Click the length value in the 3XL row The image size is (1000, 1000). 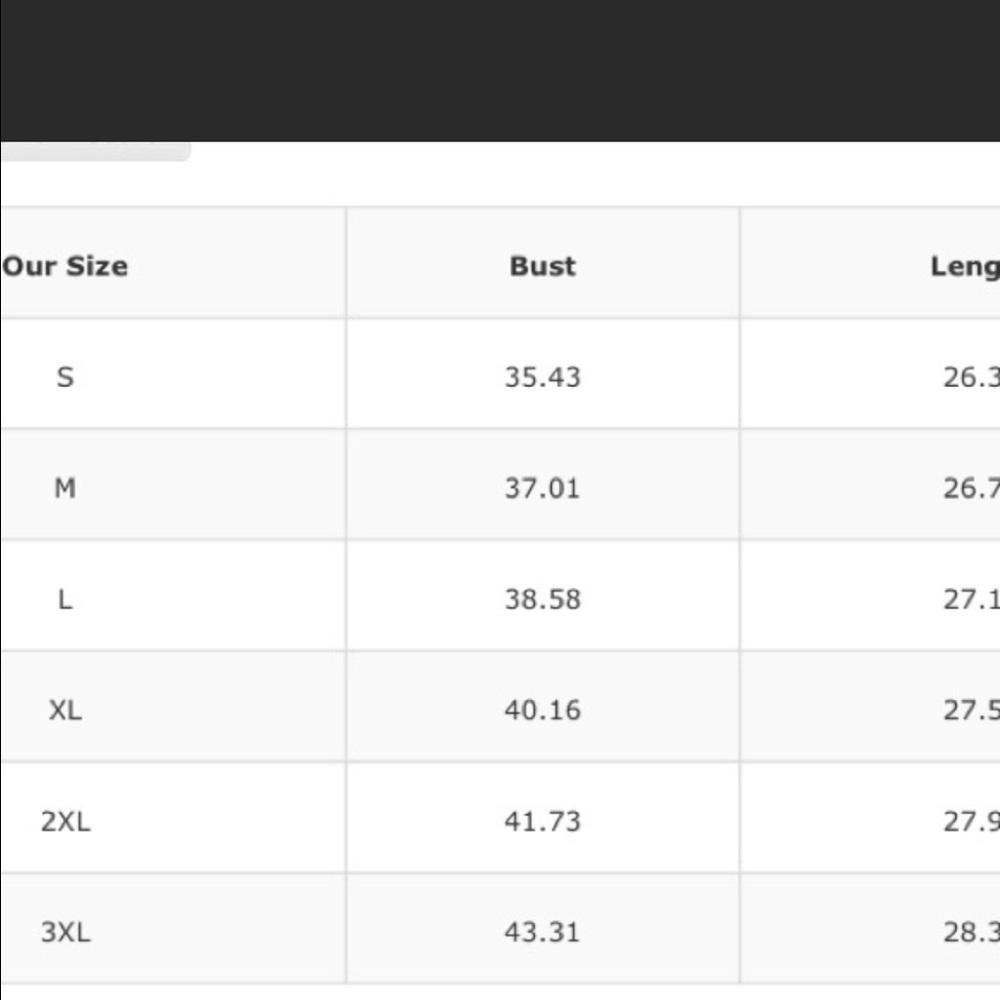coord(970,932)
